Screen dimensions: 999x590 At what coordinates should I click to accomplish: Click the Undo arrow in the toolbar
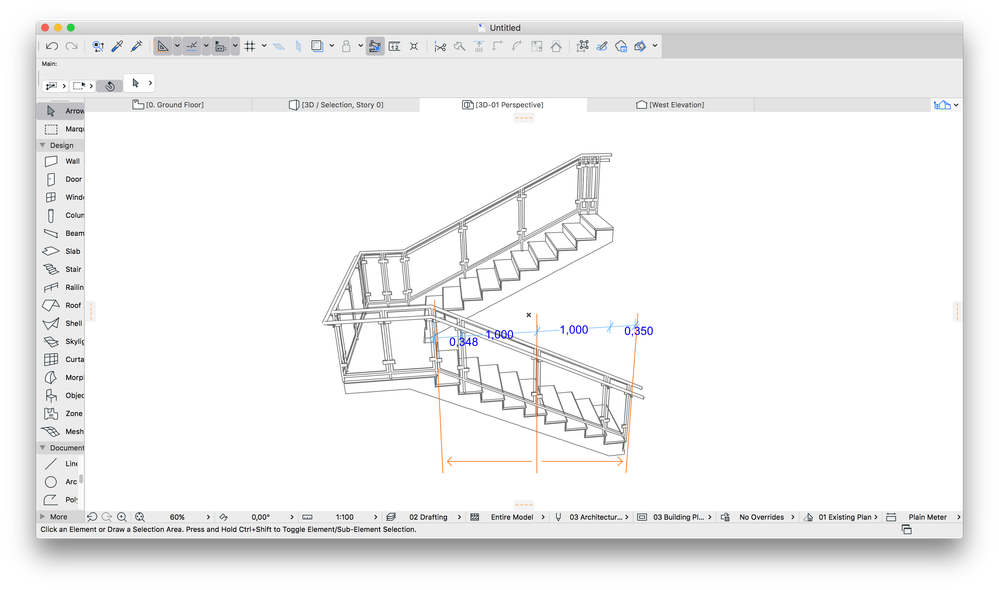pos(52,46)
